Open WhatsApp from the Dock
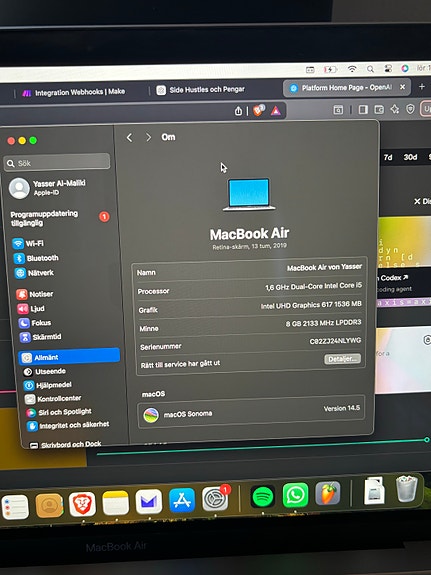The image size is (431, 575). pyautogui.click(x=295, y=495)
